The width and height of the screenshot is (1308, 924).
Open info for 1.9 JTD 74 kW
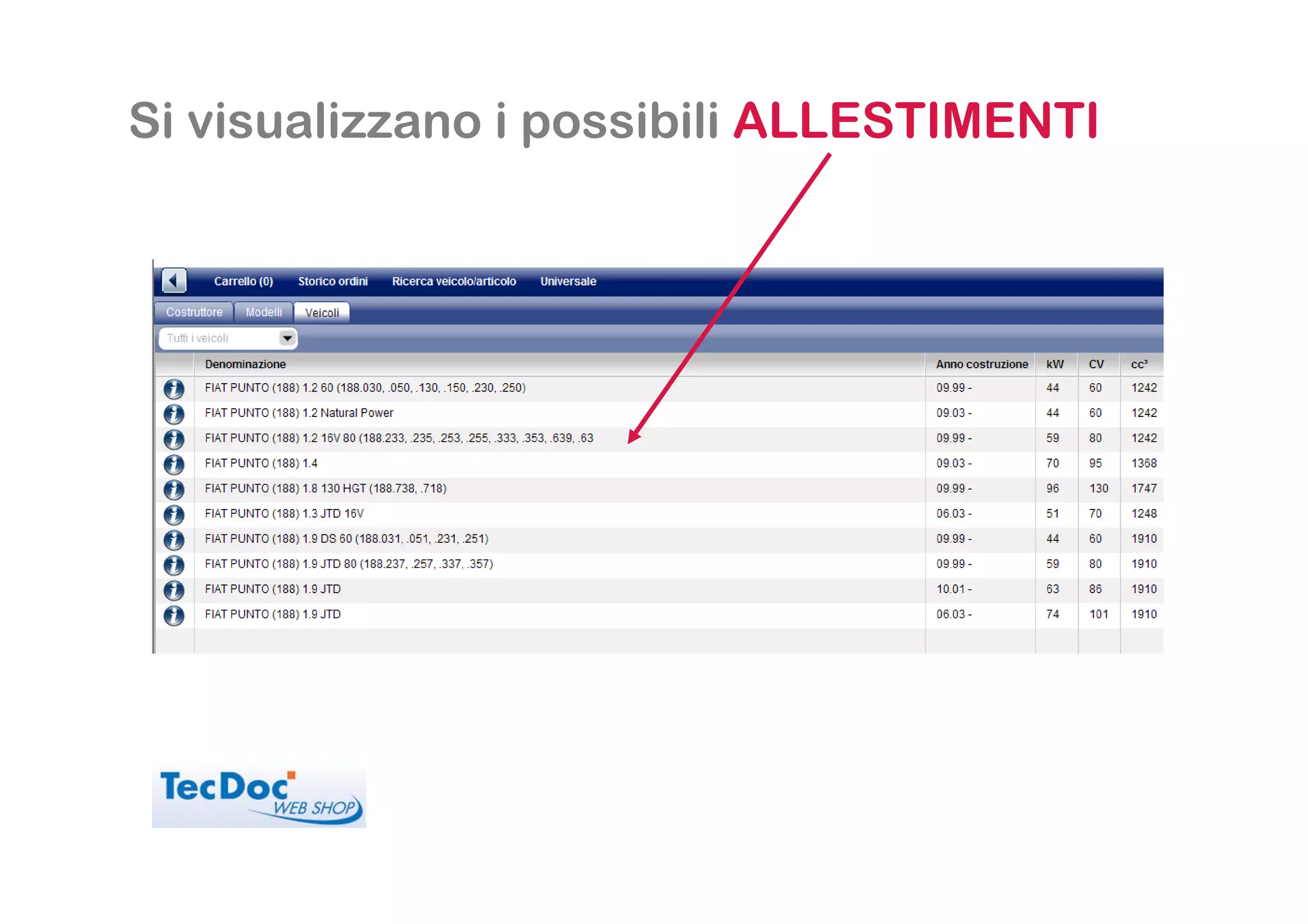click(174, 616)
